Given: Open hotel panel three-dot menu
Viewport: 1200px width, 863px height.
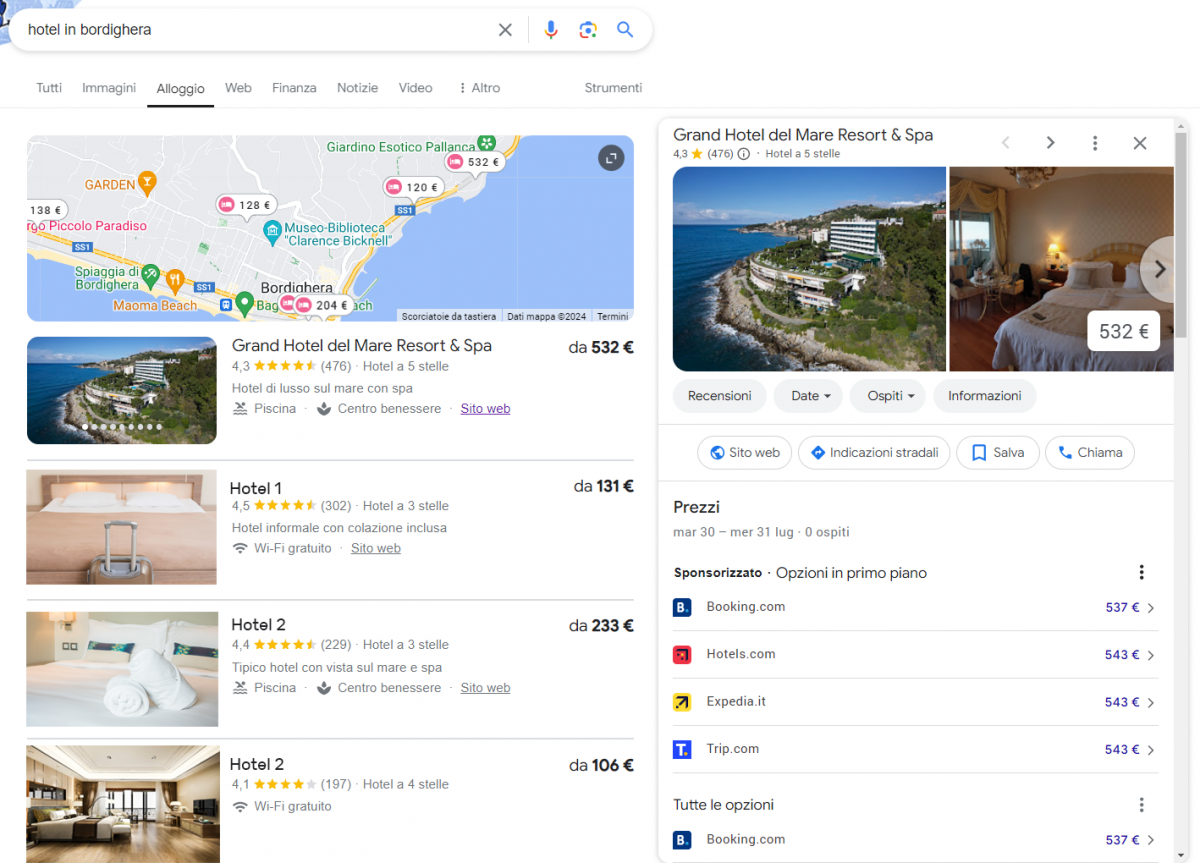Looking at the screenshot, I should (x=1095, y=143).
